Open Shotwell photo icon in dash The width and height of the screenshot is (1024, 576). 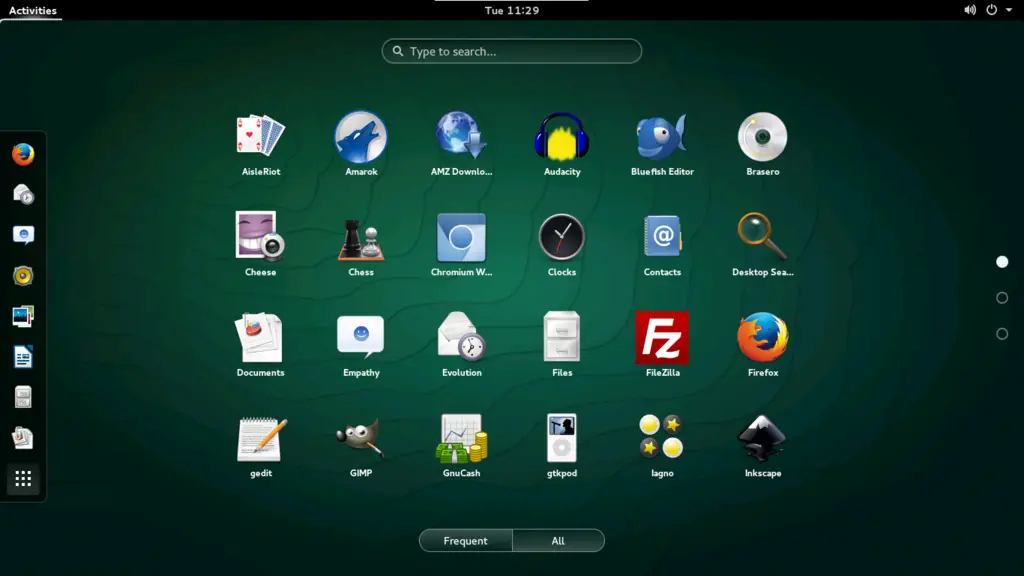coord(23,316)
